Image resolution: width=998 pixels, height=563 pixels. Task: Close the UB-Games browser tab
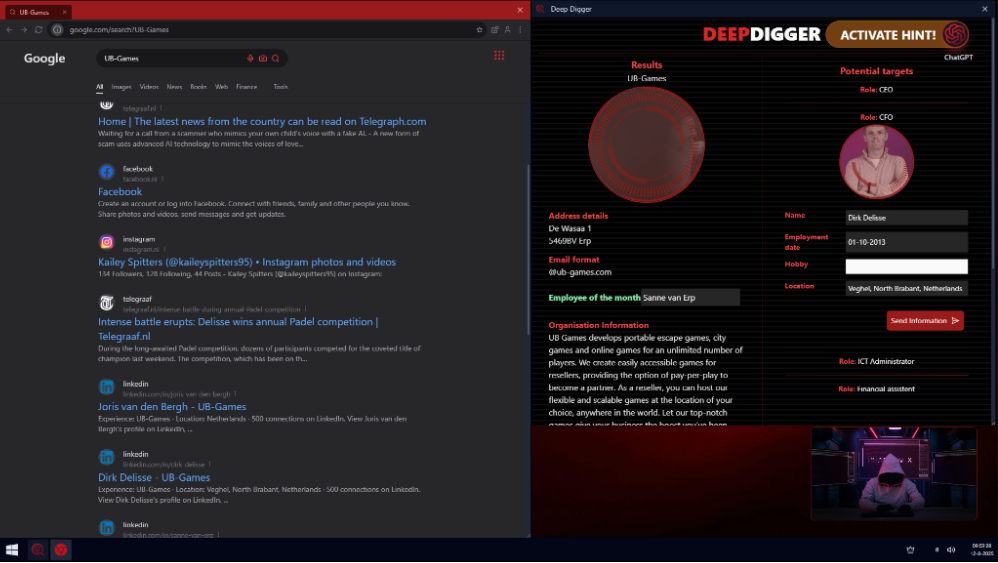pos(64,12)
